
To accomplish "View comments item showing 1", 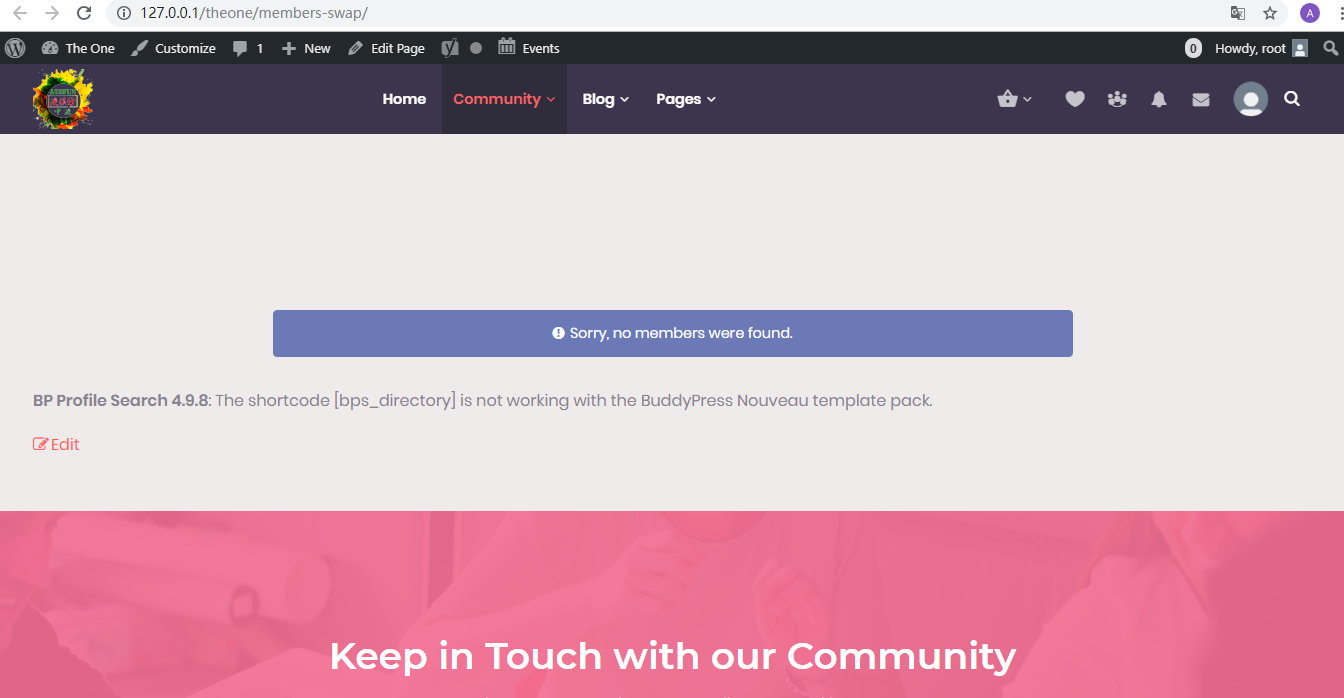I will tap(248, 48).
